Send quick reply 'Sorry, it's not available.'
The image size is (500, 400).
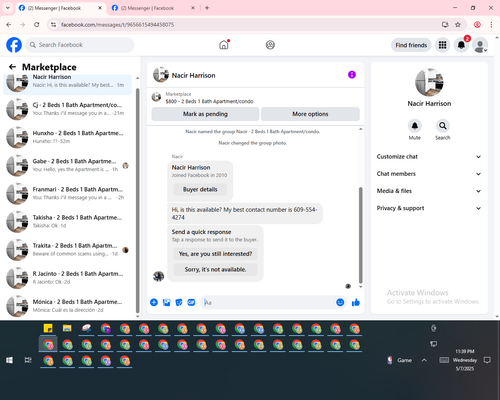pyautogui.click(x=215, y=269)
